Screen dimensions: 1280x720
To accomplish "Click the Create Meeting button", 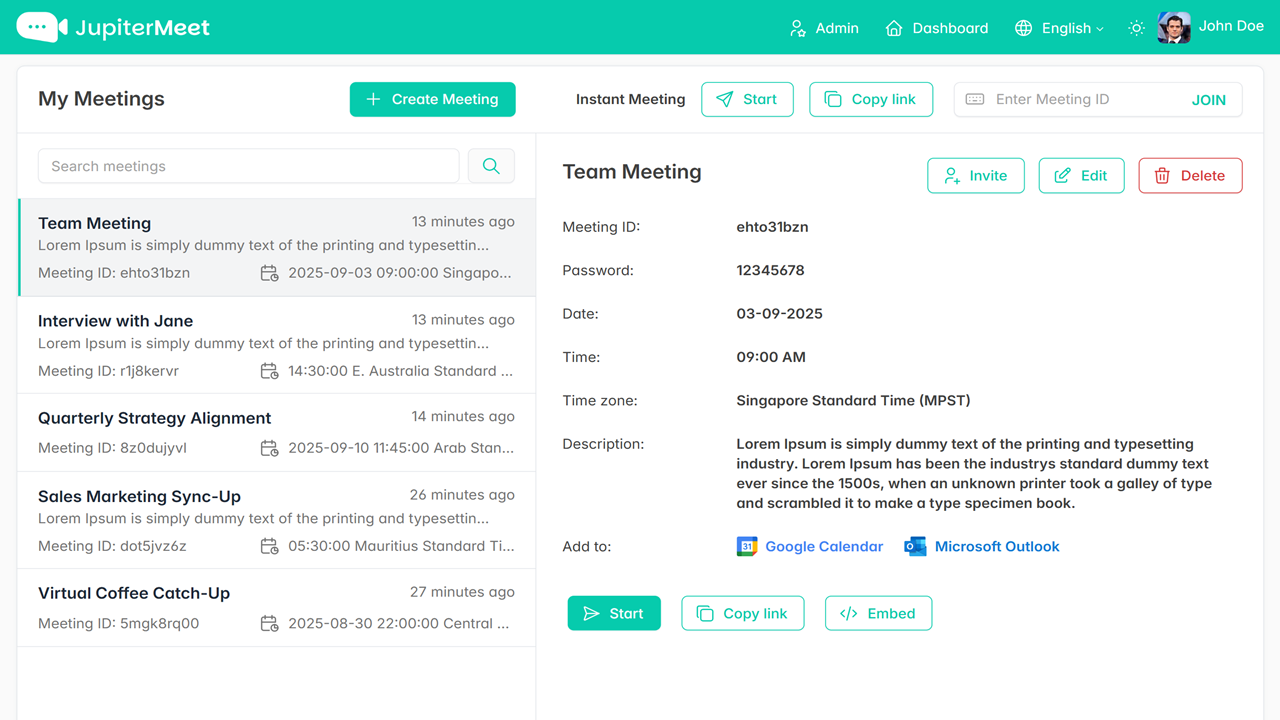I will [x=432, y=99].
